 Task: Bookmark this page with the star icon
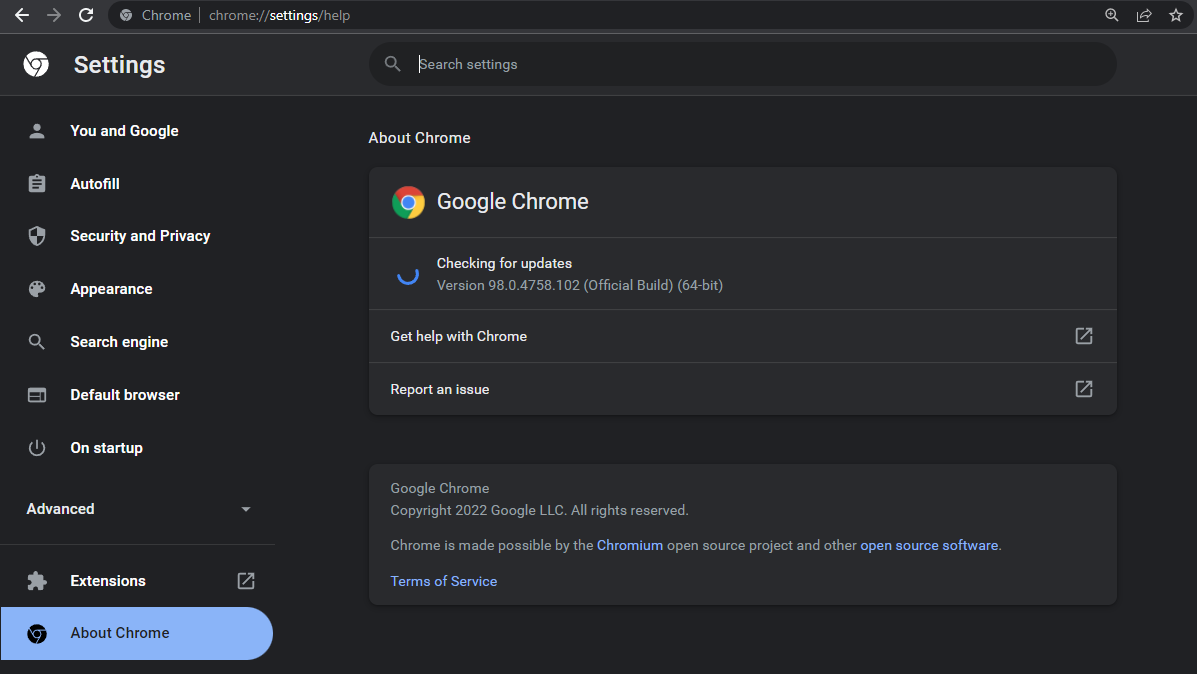point(1176,15)
